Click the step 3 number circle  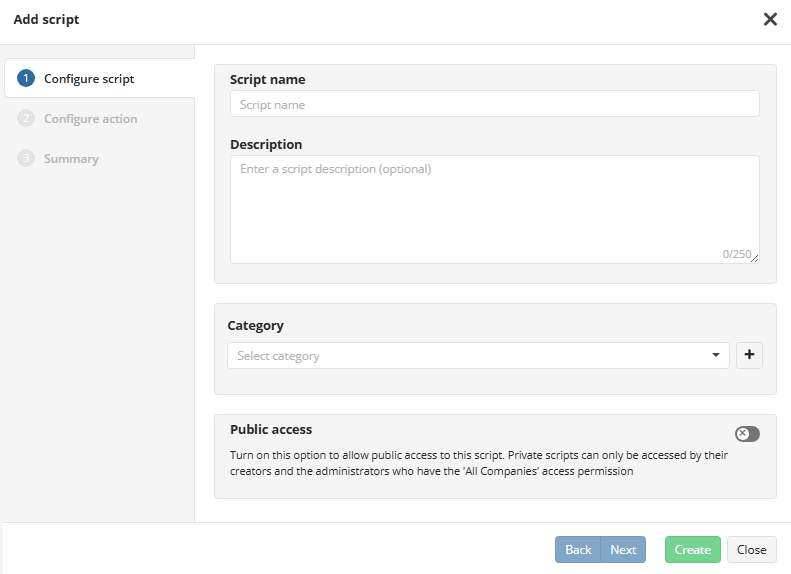[26, 159]
